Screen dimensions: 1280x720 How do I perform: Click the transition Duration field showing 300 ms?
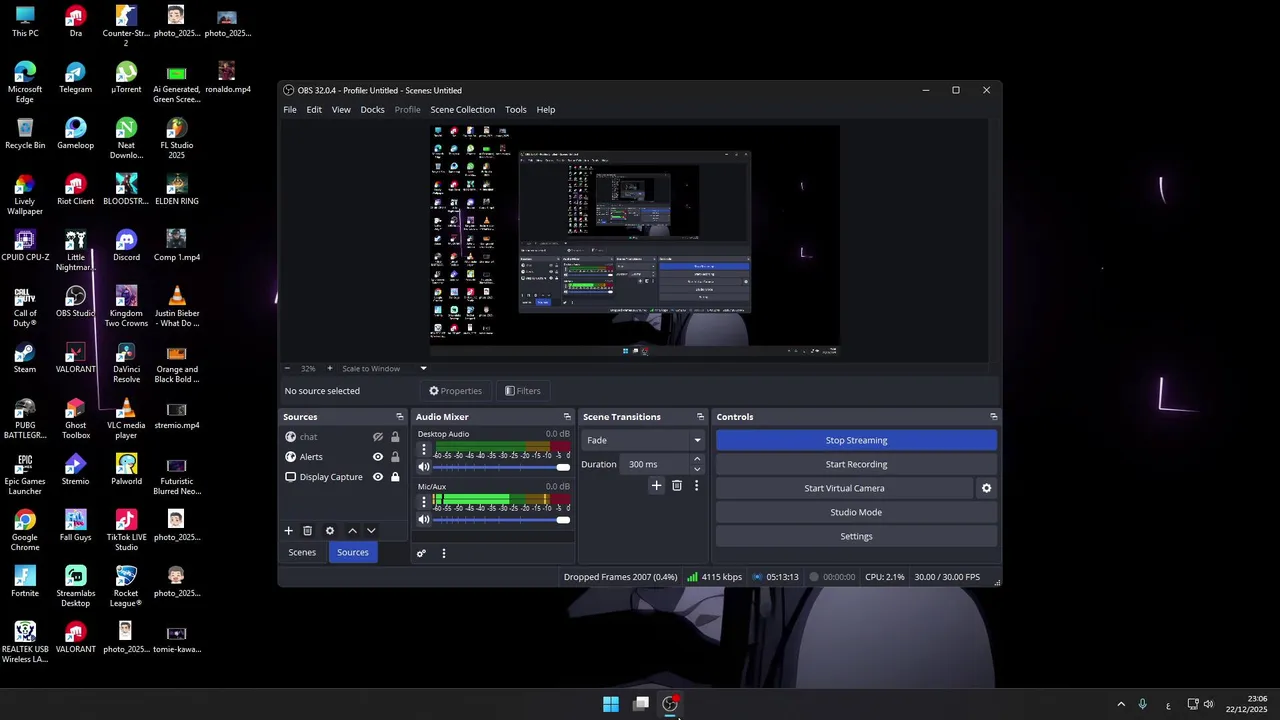click(x=657, y=464)
